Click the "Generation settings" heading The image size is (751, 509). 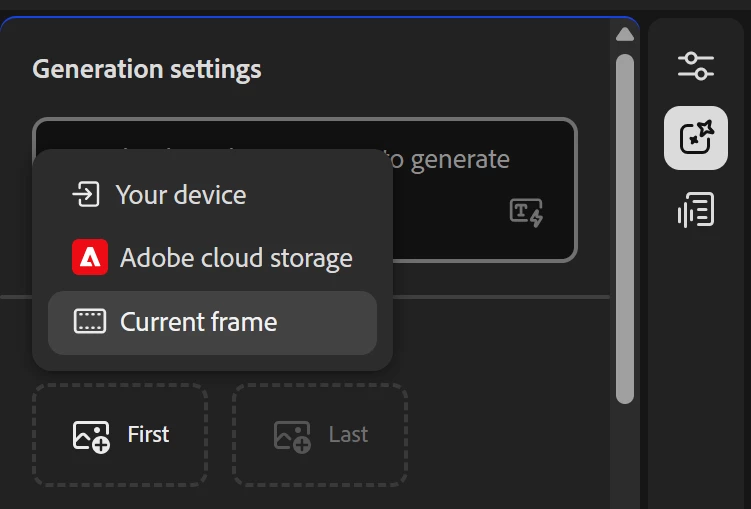pyautogui.click(x=147, y=70)
